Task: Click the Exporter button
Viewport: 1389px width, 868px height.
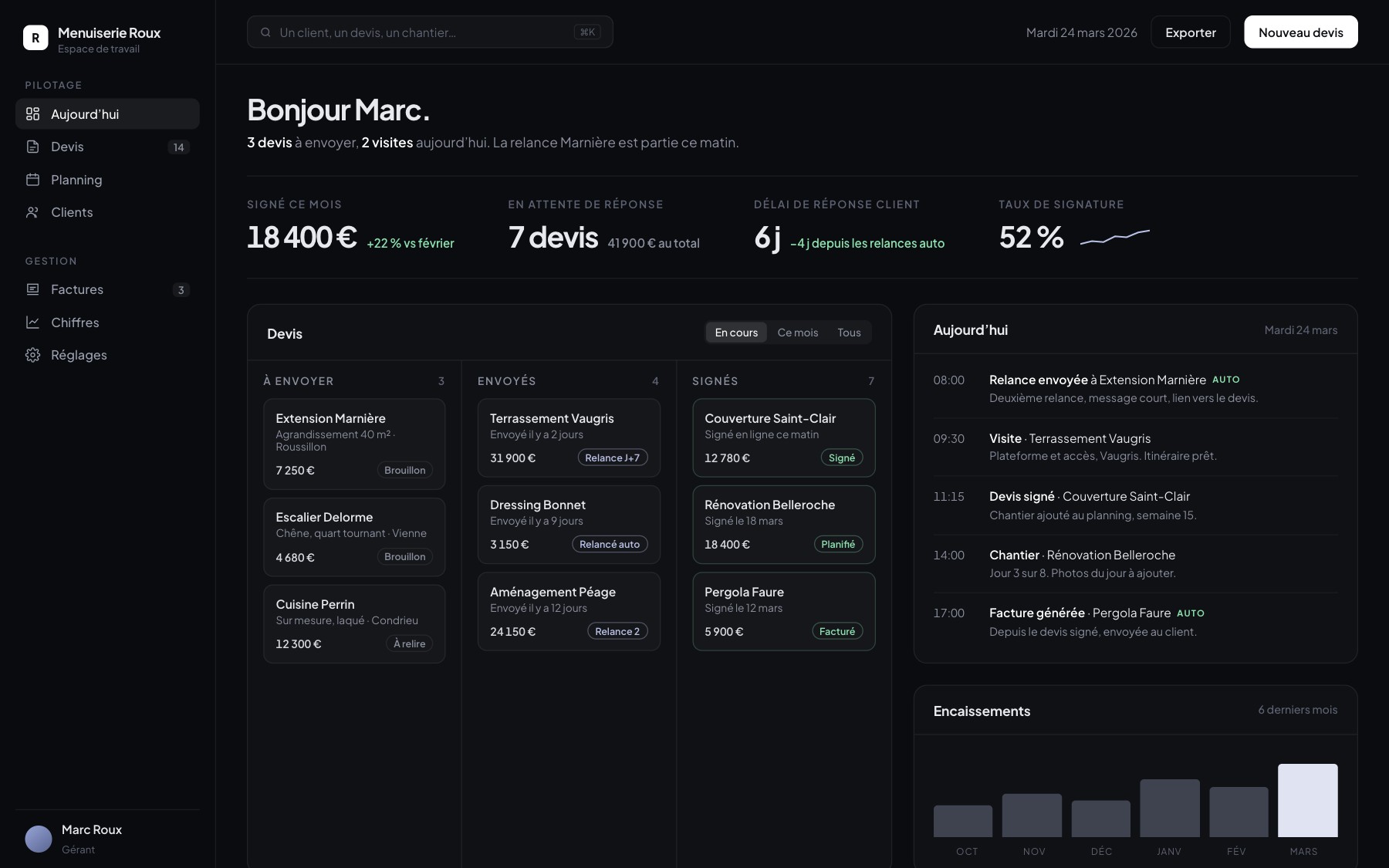Action: [1191, 32]
